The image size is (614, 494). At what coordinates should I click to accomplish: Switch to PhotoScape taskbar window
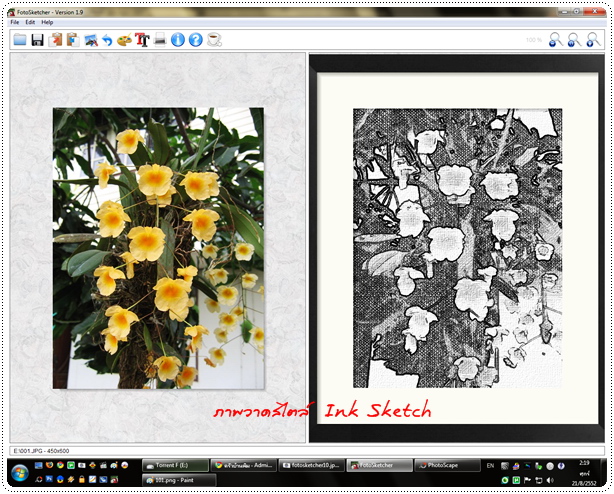448,465
